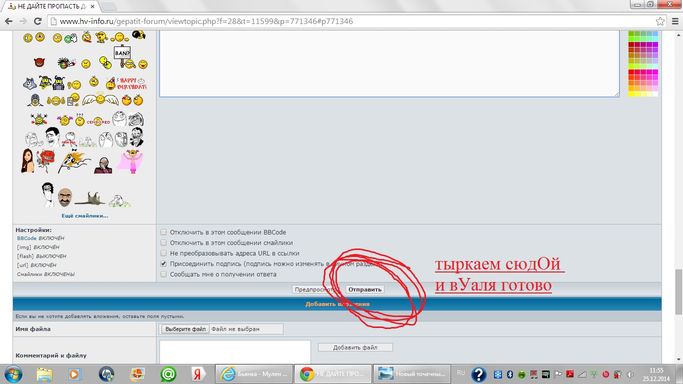Insert the Happy Birthday smiley
Screen dimensions: 683x384
click(x=133, y=84)
